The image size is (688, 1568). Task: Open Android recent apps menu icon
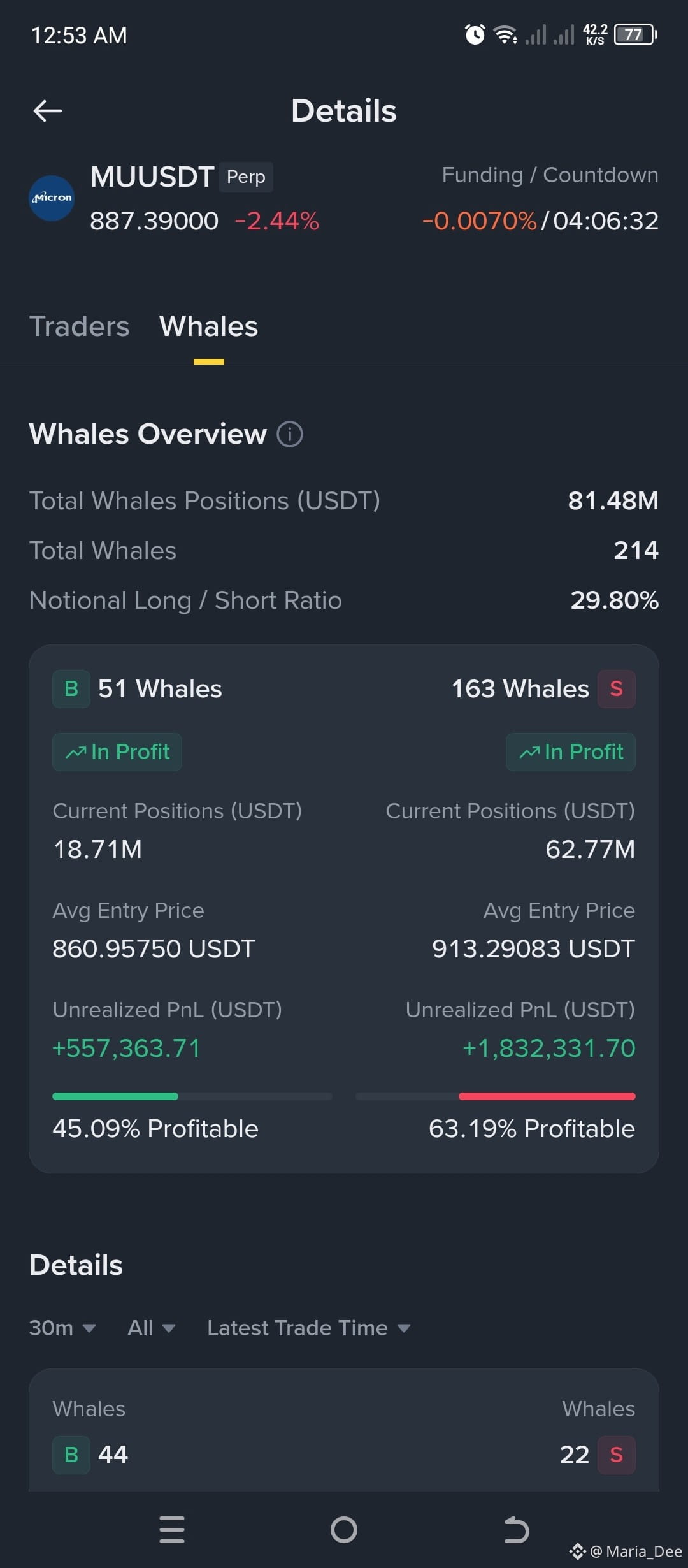[172, 1530]
